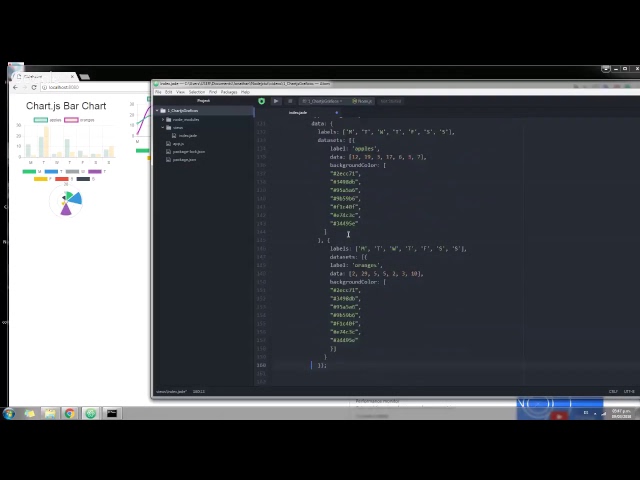Open index.jade in the tree view
Image resolution: width=640 pixels, height=480 pixels.
(188, 136)
